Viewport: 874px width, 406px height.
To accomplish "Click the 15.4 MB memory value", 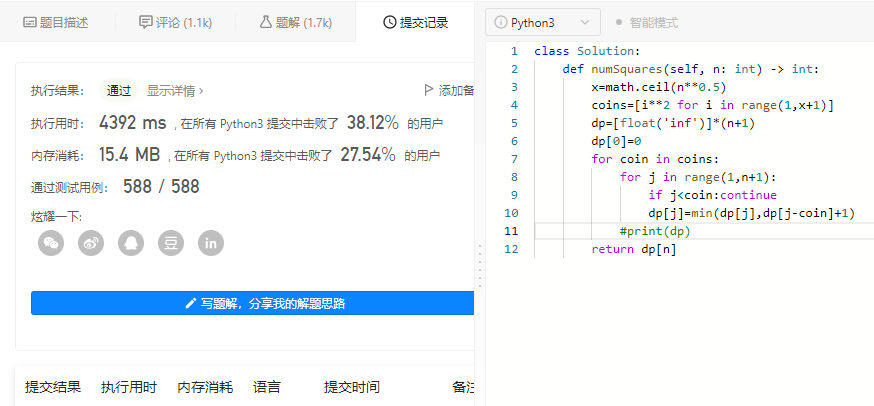I will pyautogui.click(x=129, y=154).
